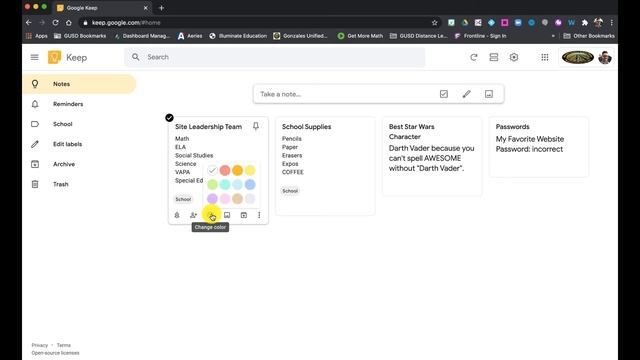Pick the green color swatch
Image resolution: width=640 pixels, height=360 pixels.
click(x=212, y=184)
